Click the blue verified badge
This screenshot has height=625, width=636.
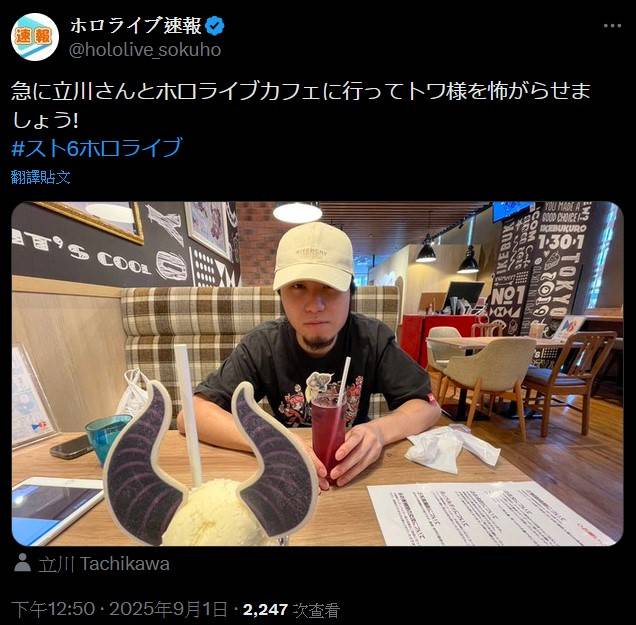(215, 26)
